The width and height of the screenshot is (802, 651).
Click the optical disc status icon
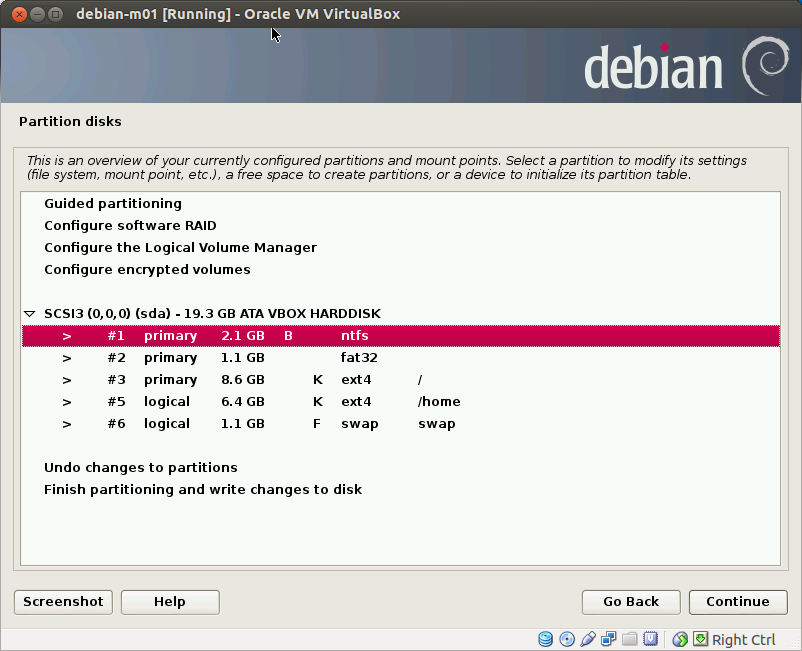[x=567, y=639]
